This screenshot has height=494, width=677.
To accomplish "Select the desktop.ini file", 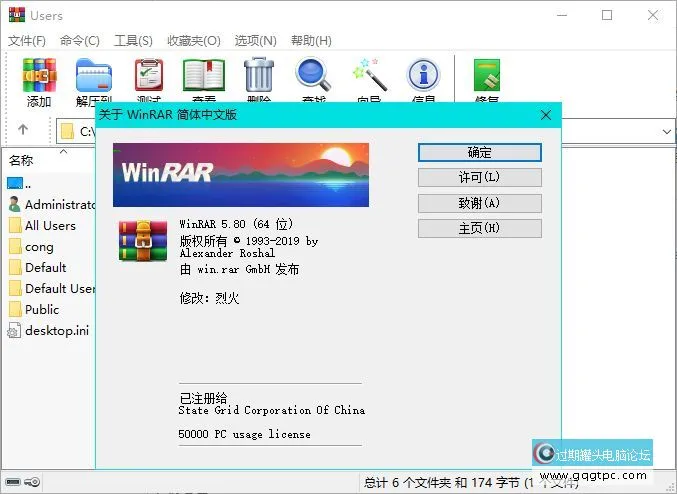I will coord(48,330).
